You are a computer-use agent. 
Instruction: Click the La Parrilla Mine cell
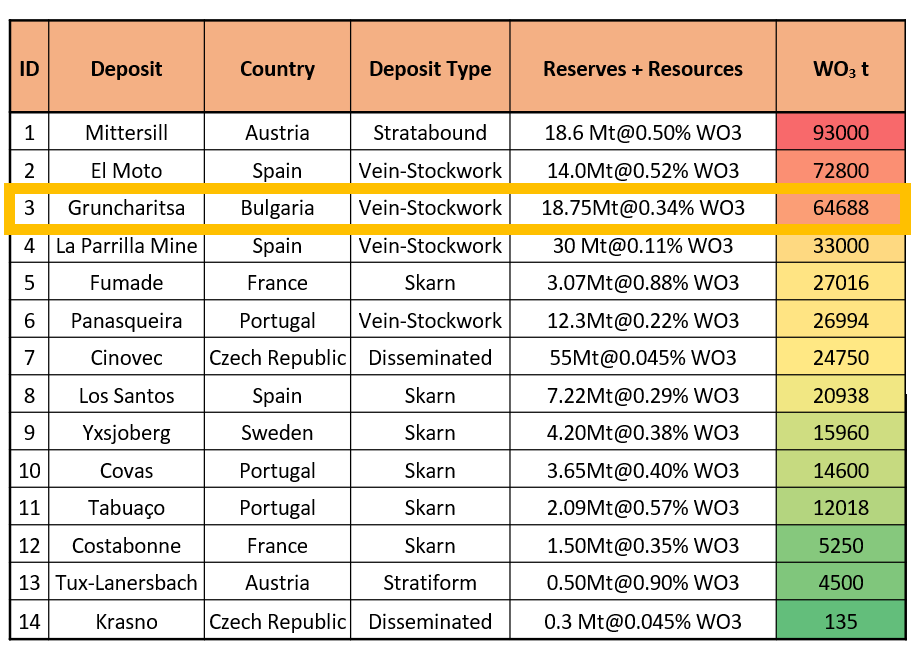[126, 245]
